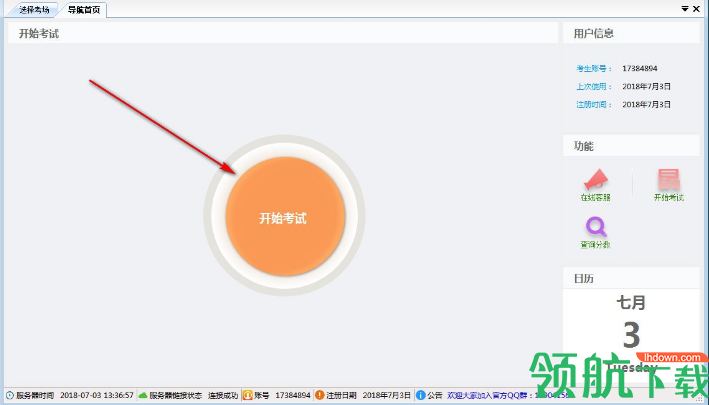Image resolution: width=709 pixels, height=405 pixels.
Task: Click server time 2018-07-03 13:36:57
Action: point(97,395)
